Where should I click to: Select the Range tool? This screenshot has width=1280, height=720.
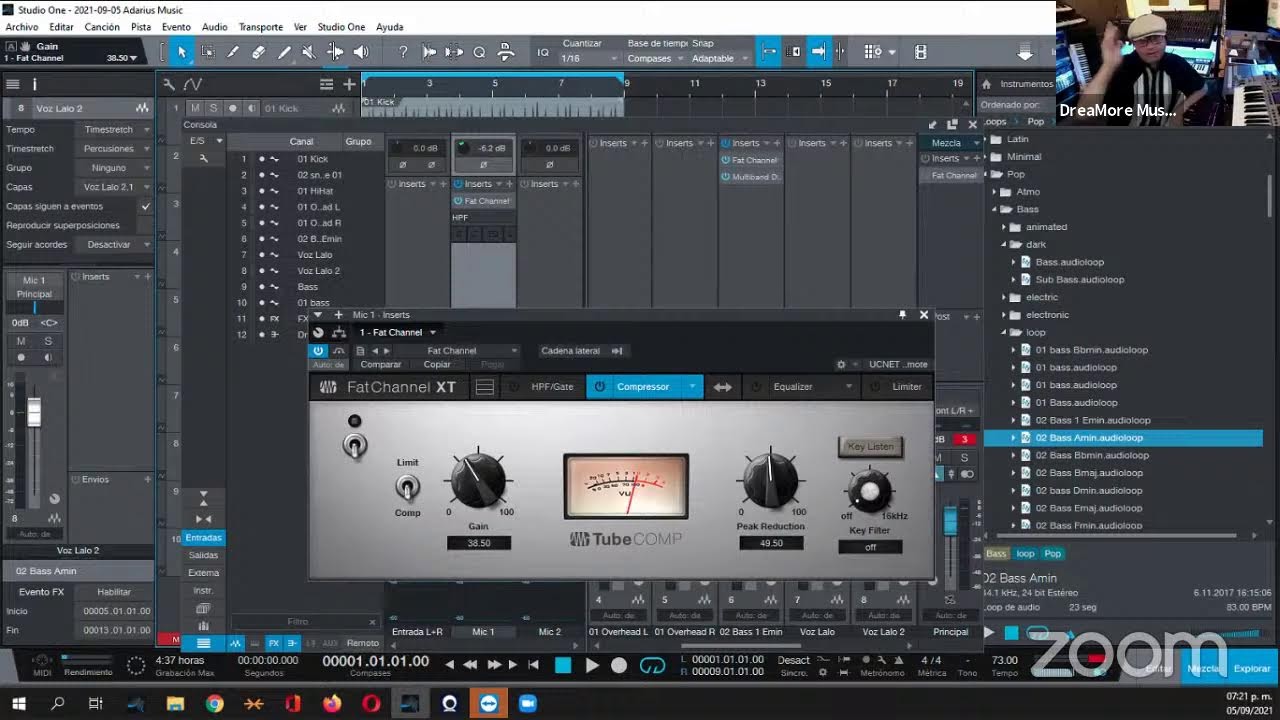coord(208,52)
